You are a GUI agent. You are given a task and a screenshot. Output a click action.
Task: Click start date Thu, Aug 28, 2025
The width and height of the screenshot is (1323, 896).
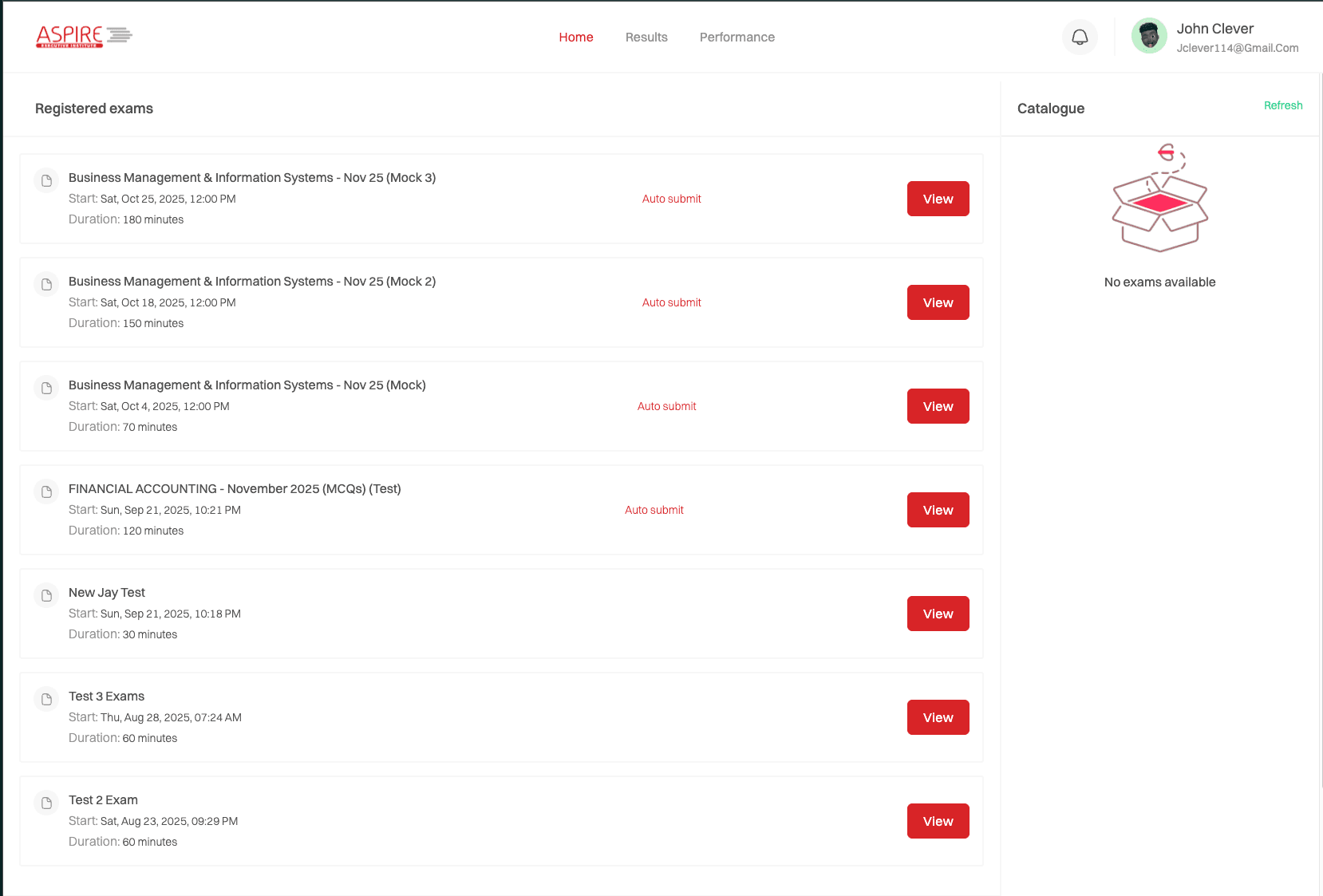pyautogui.click(x=171, y=717)
